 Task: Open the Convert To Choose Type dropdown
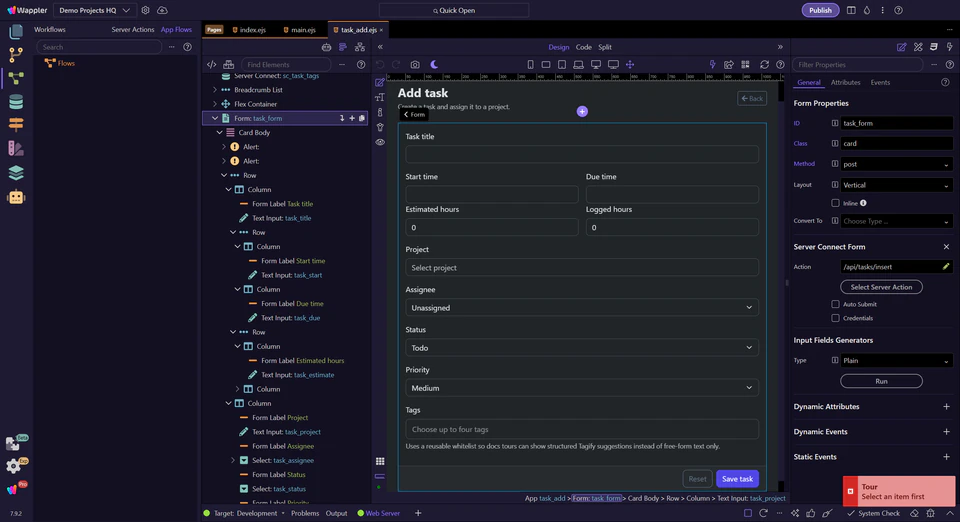[x=896, y=221]
